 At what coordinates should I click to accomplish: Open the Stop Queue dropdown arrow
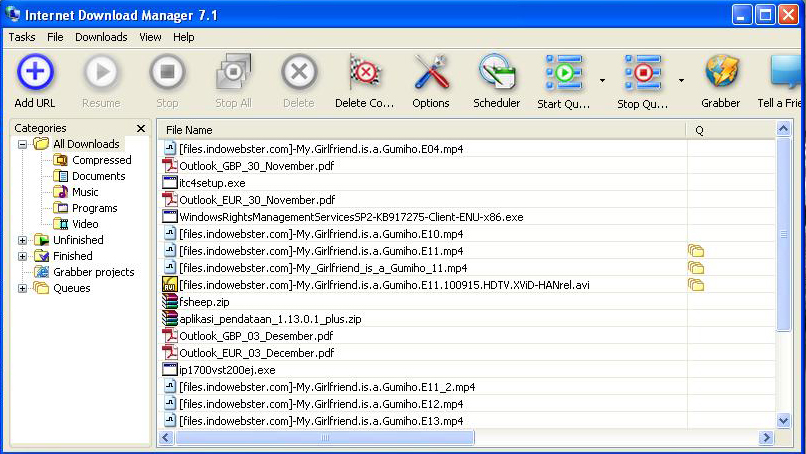point(681,80)
